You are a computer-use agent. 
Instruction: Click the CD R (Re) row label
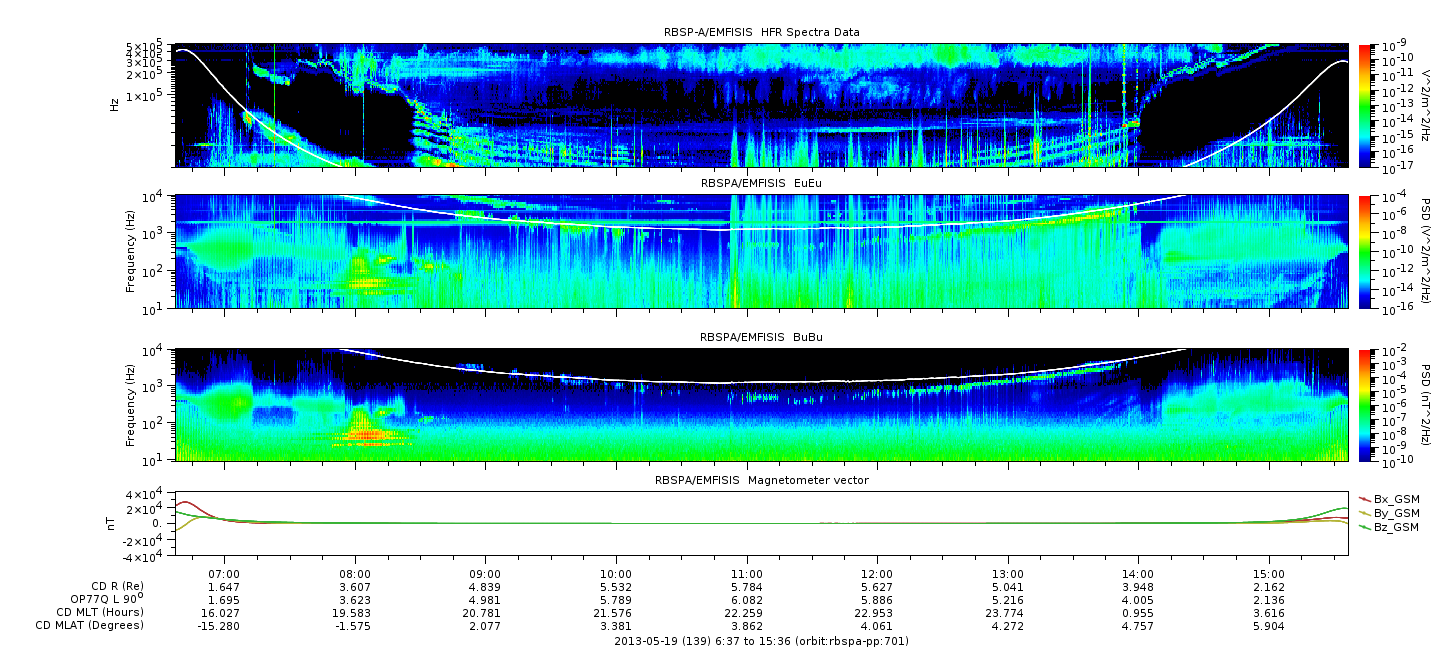tap(117, 586)
